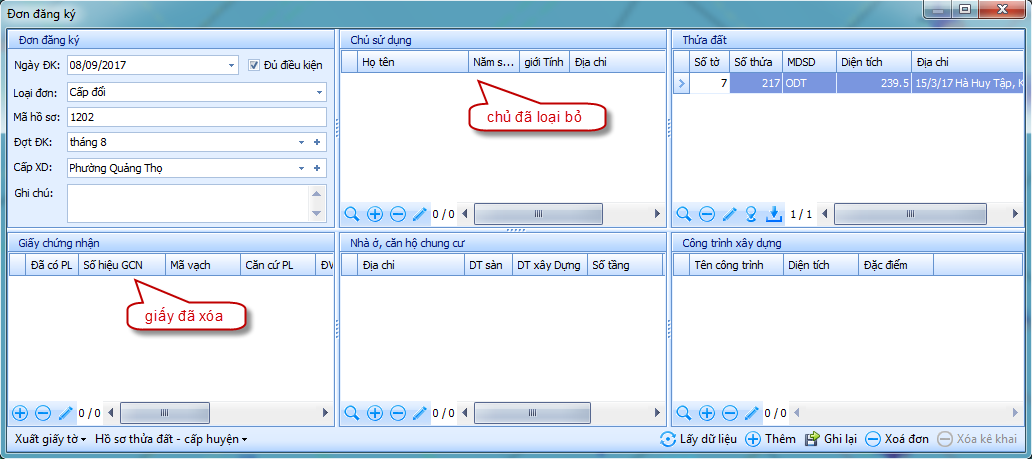Image resolution: width=1032 pixels, height=459 pixels.
Task: Add a certificate in Giấy chứng nhận panel
Action: point(20,412)
